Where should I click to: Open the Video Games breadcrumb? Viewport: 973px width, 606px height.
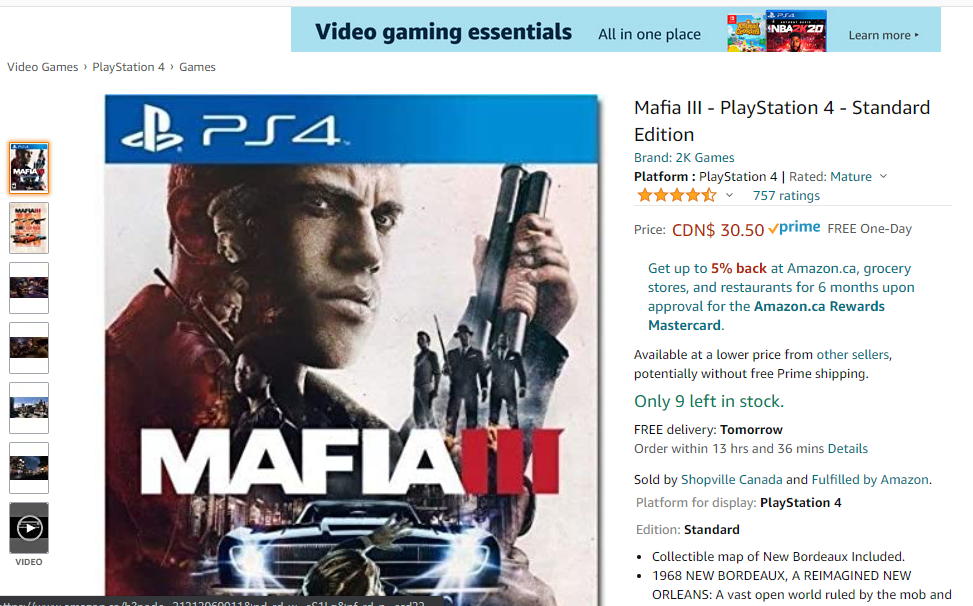coord(42,66)
